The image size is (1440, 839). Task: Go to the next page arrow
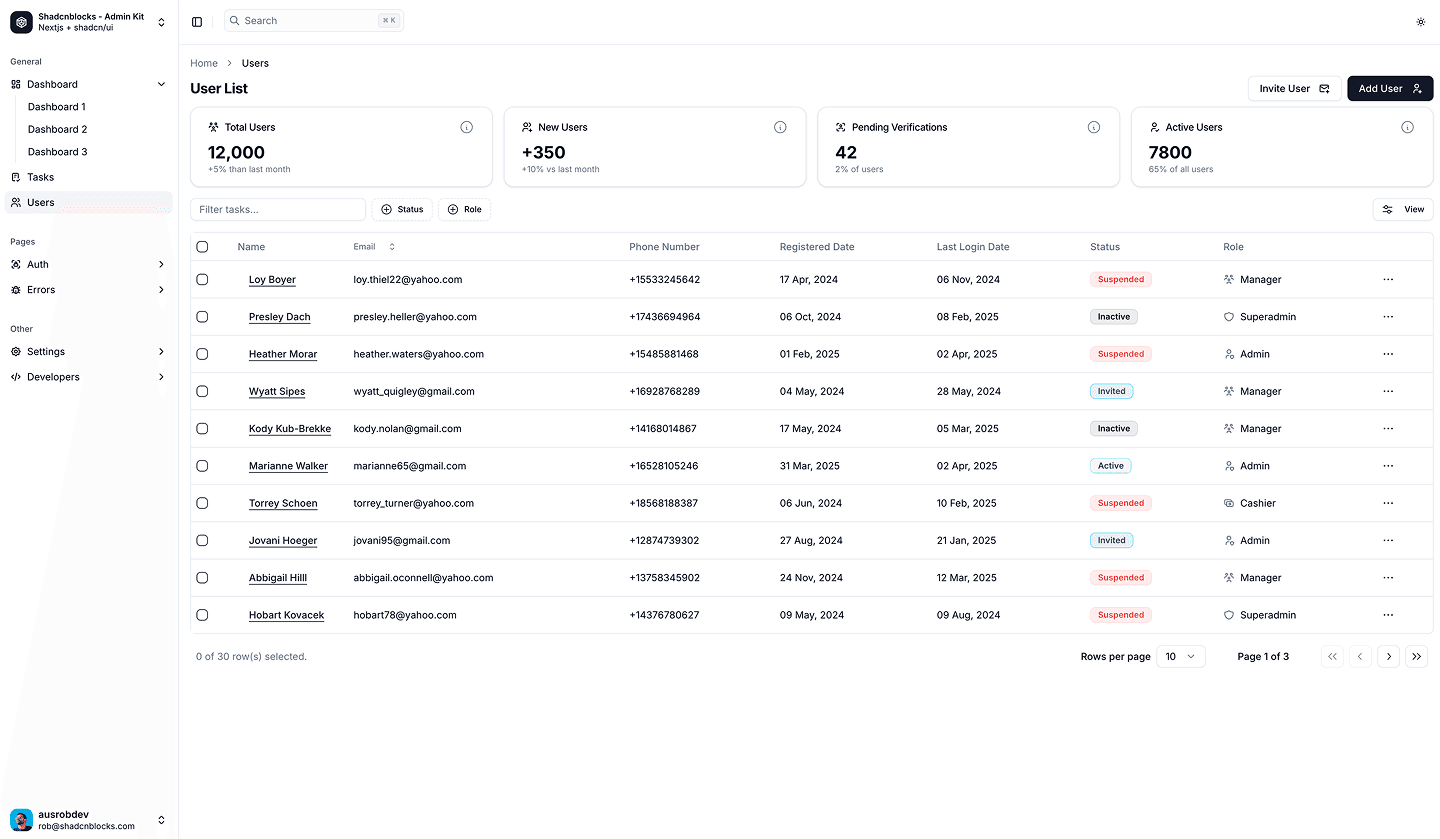click(x=1388, y=657)
